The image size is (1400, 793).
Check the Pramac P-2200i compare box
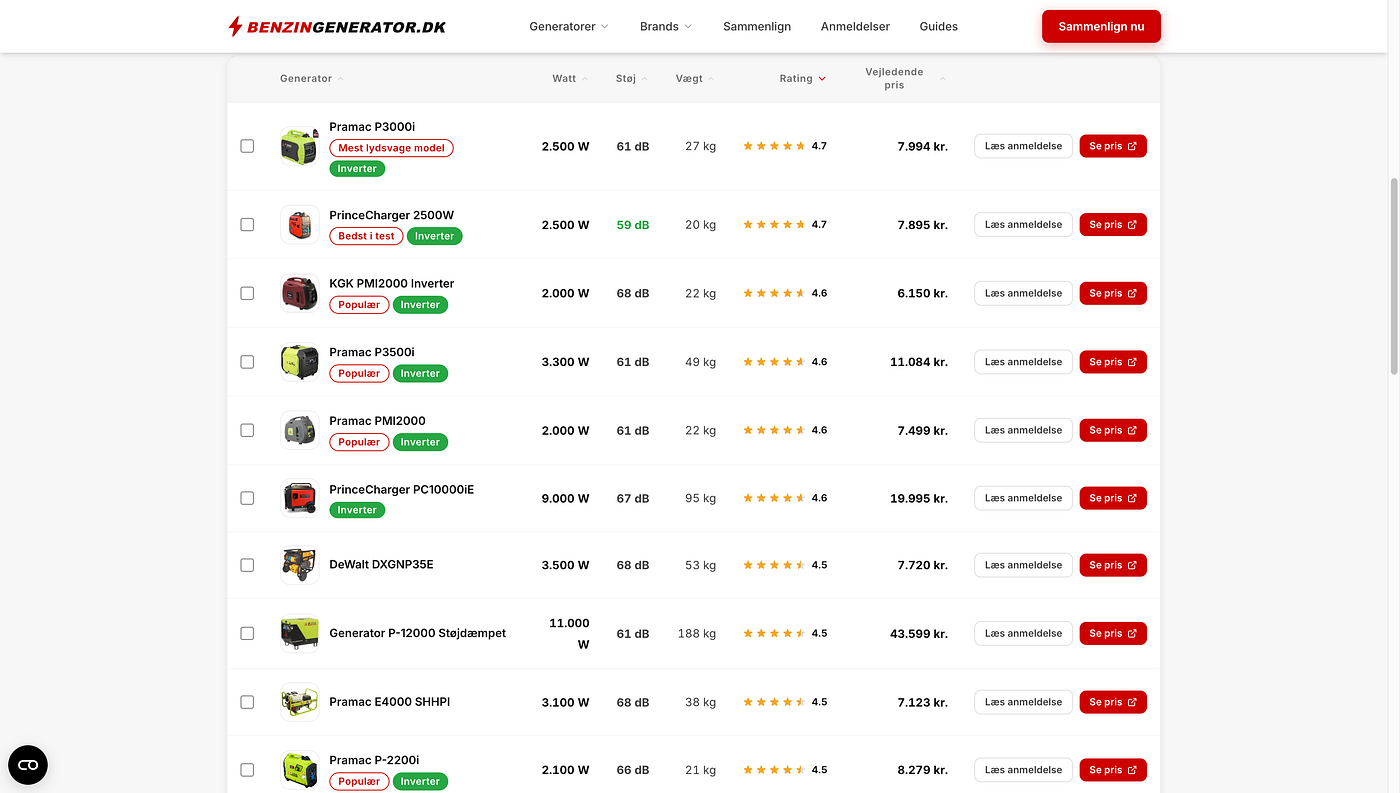pyautogui.click(x=247, y=770)
